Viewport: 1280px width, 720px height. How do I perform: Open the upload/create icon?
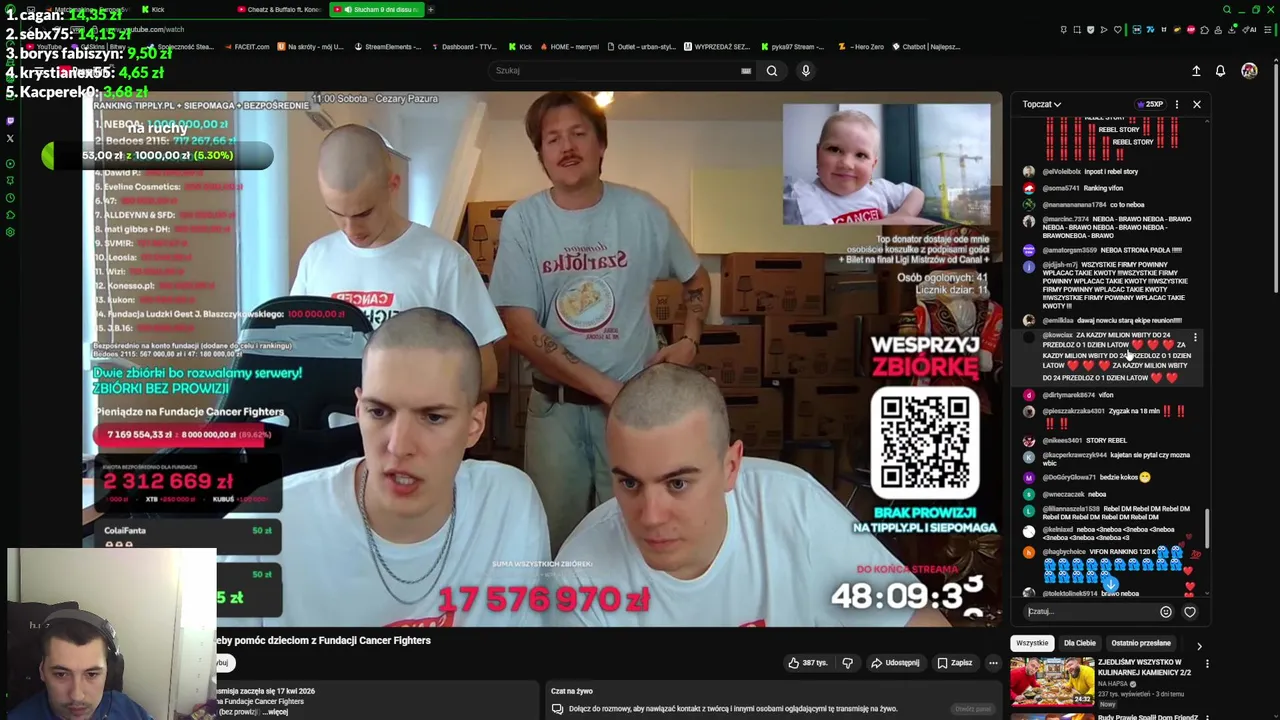1196,71
